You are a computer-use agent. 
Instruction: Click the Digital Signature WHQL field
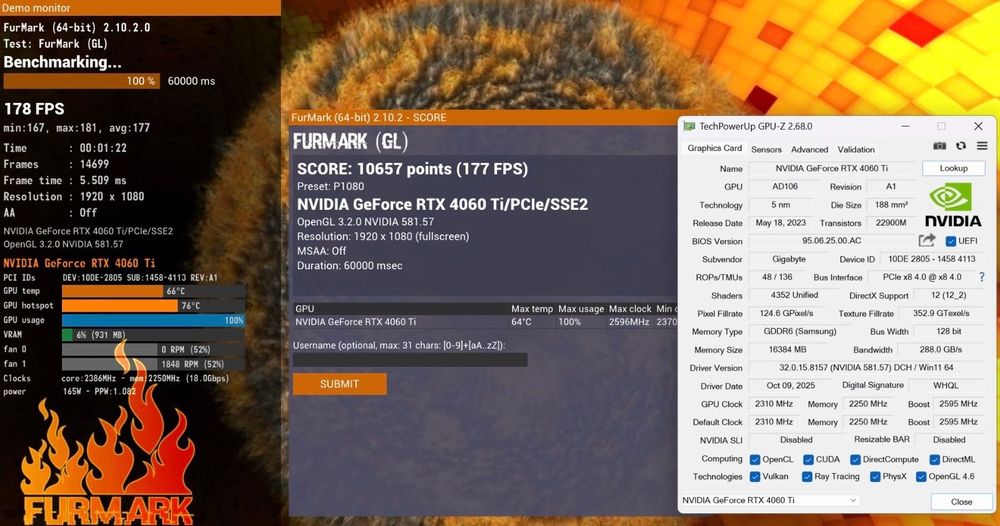tap(945, 386)
